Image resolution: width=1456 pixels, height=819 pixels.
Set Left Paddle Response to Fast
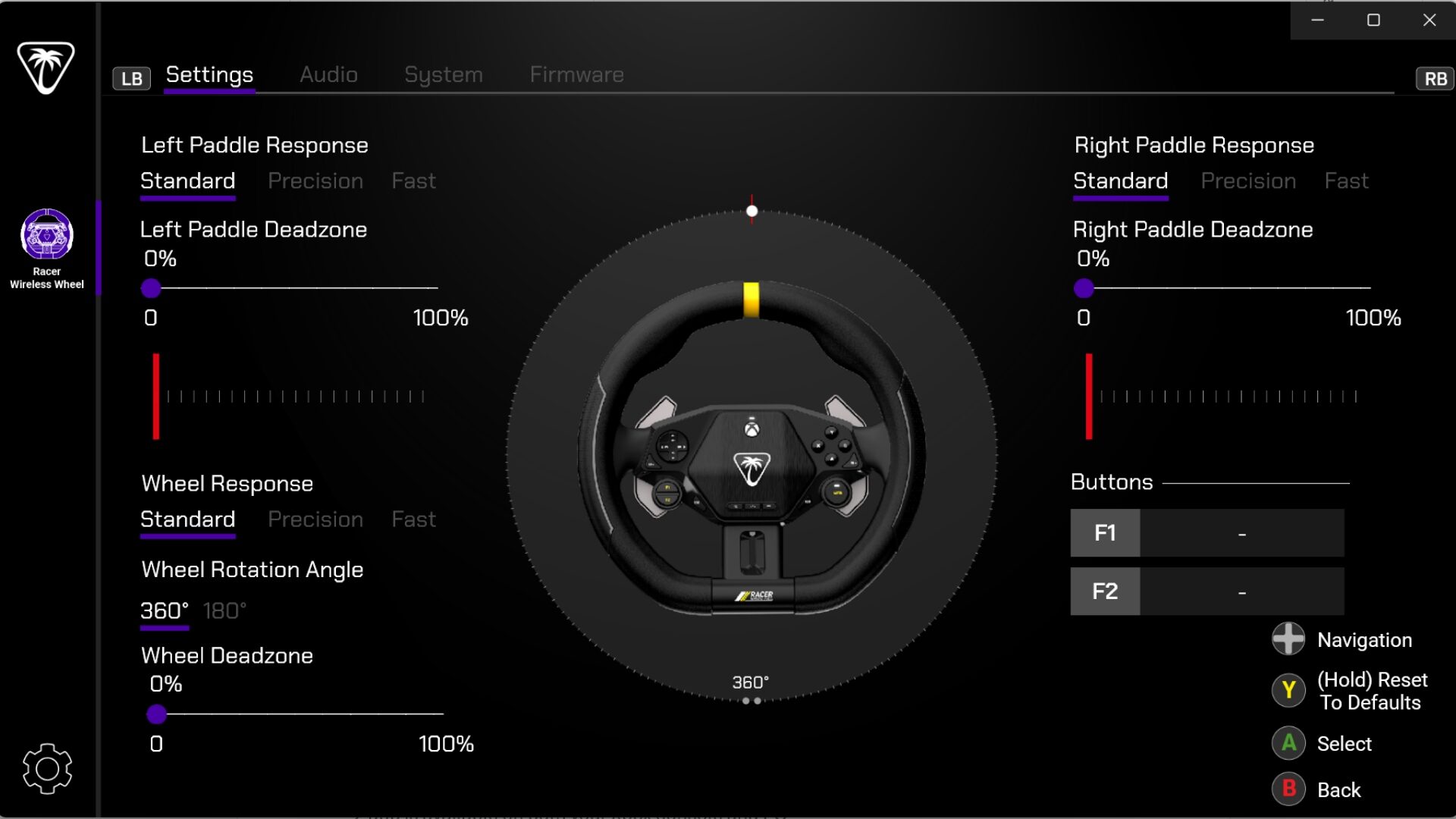click(413, 181)
